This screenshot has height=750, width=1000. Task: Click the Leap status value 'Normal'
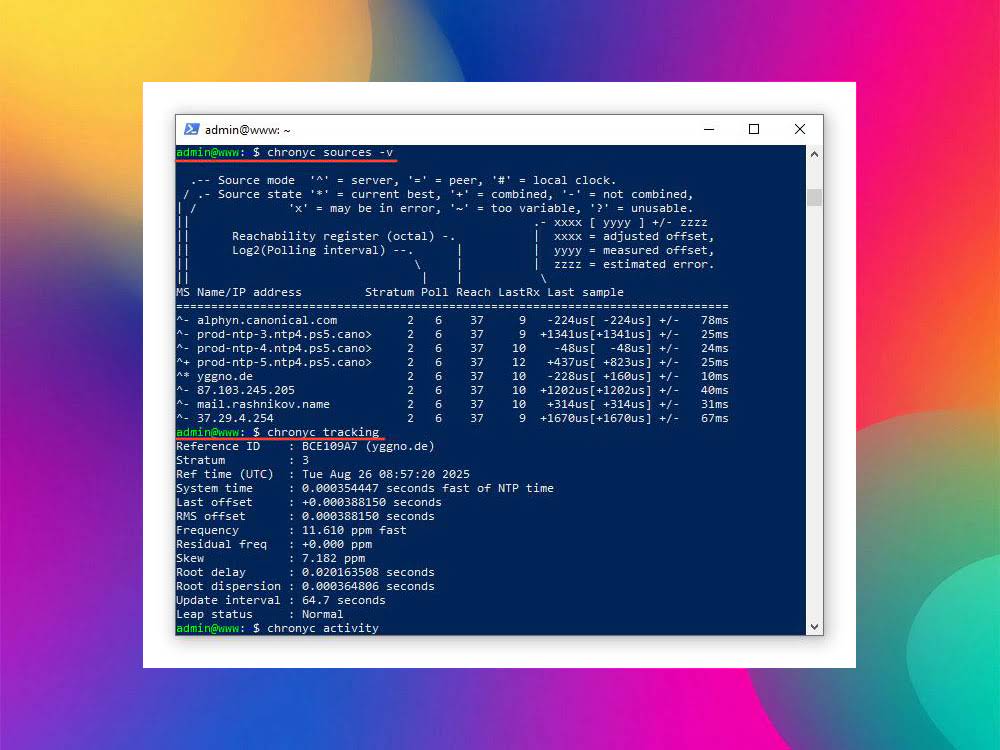323,615
